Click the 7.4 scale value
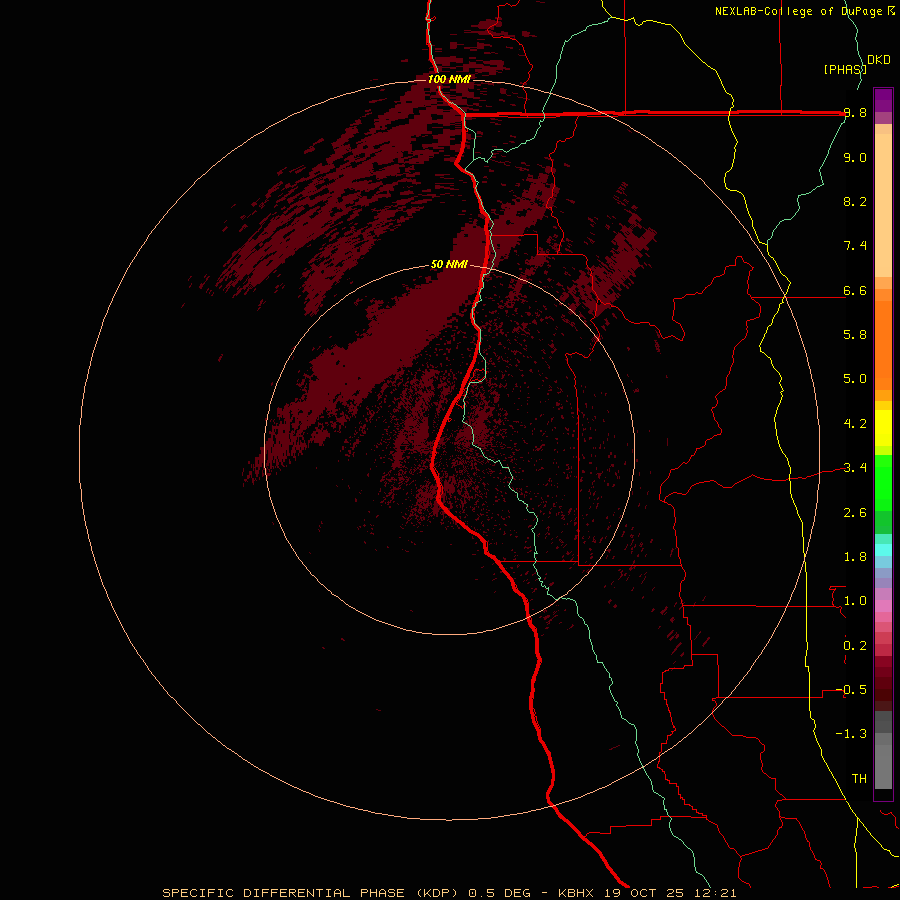 click(855, 246)
